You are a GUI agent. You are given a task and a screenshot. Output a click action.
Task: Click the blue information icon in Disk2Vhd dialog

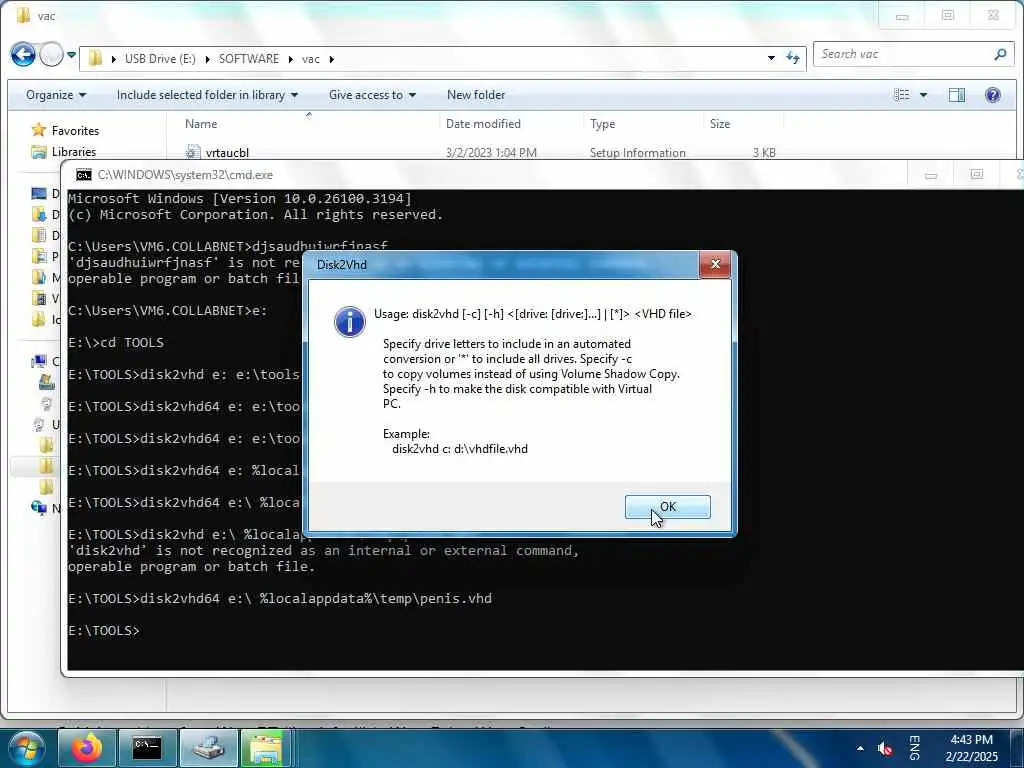tap(350, 321)
